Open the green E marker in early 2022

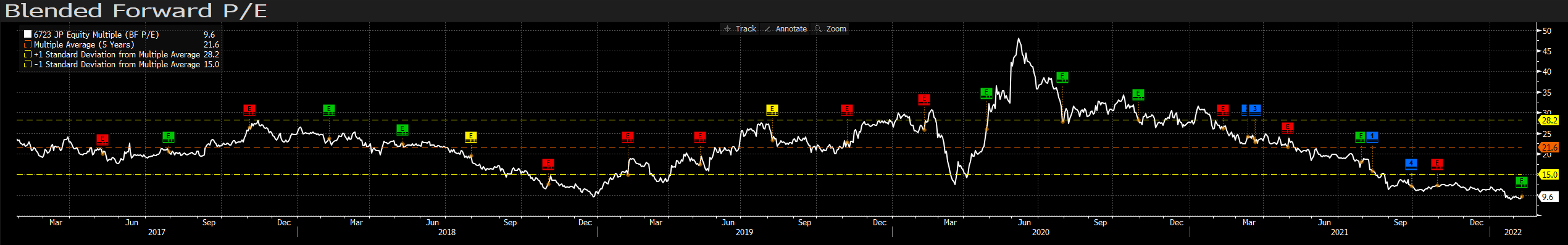(x=1522, y=182)
